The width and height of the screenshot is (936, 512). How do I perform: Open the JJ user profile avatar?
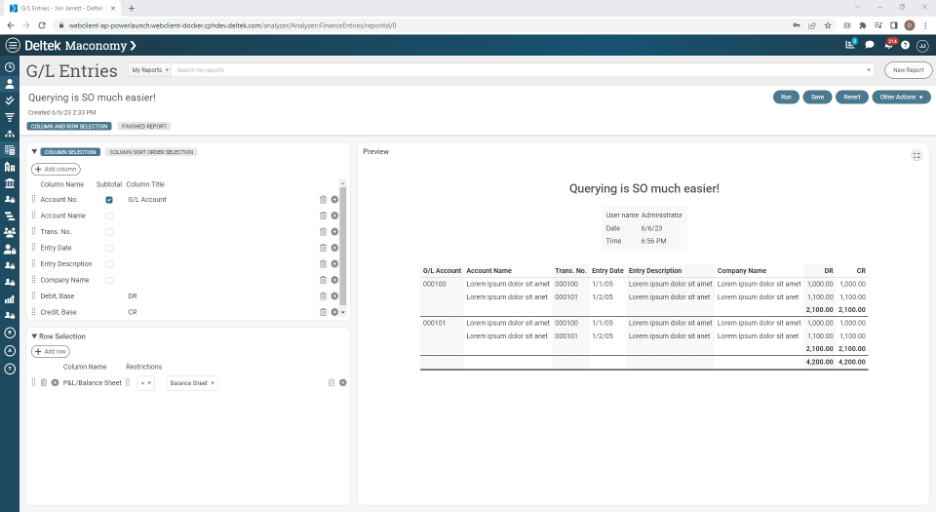pos(922,45)
